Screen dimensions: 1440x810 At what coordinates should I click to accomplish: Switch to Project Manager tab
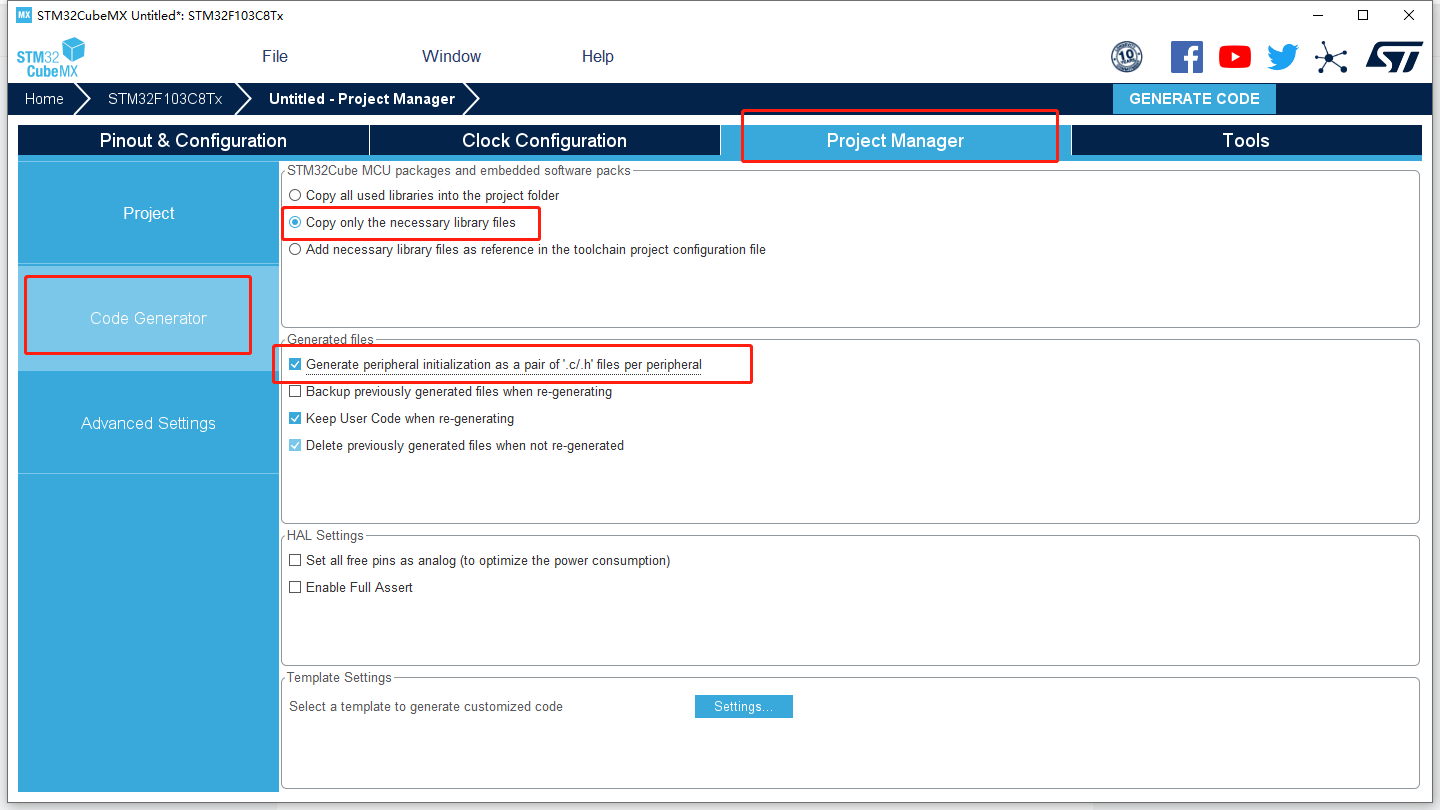pos(896,141)
